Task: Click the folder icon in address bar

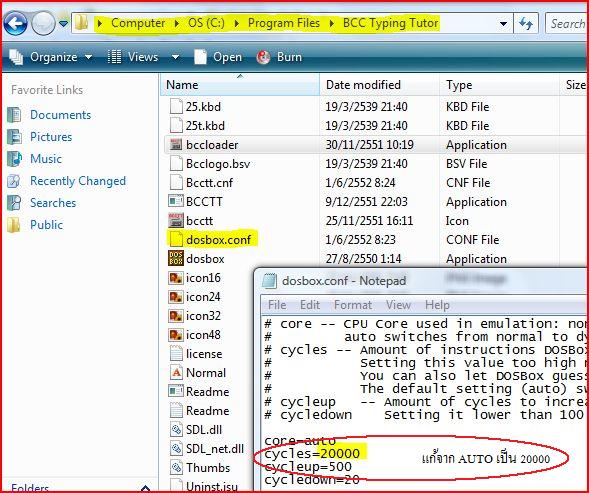Action: (x=81, y=23)
